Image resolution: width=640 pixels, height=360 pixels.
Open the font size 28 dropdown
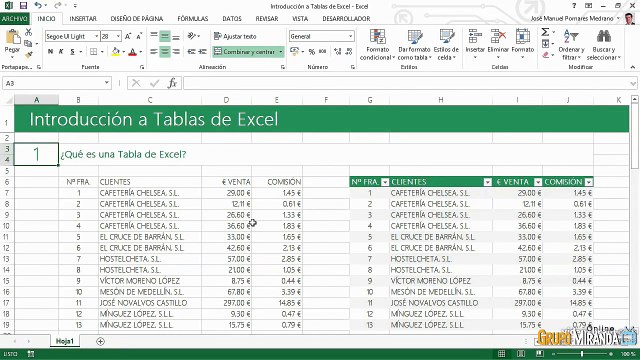point(118,36)
